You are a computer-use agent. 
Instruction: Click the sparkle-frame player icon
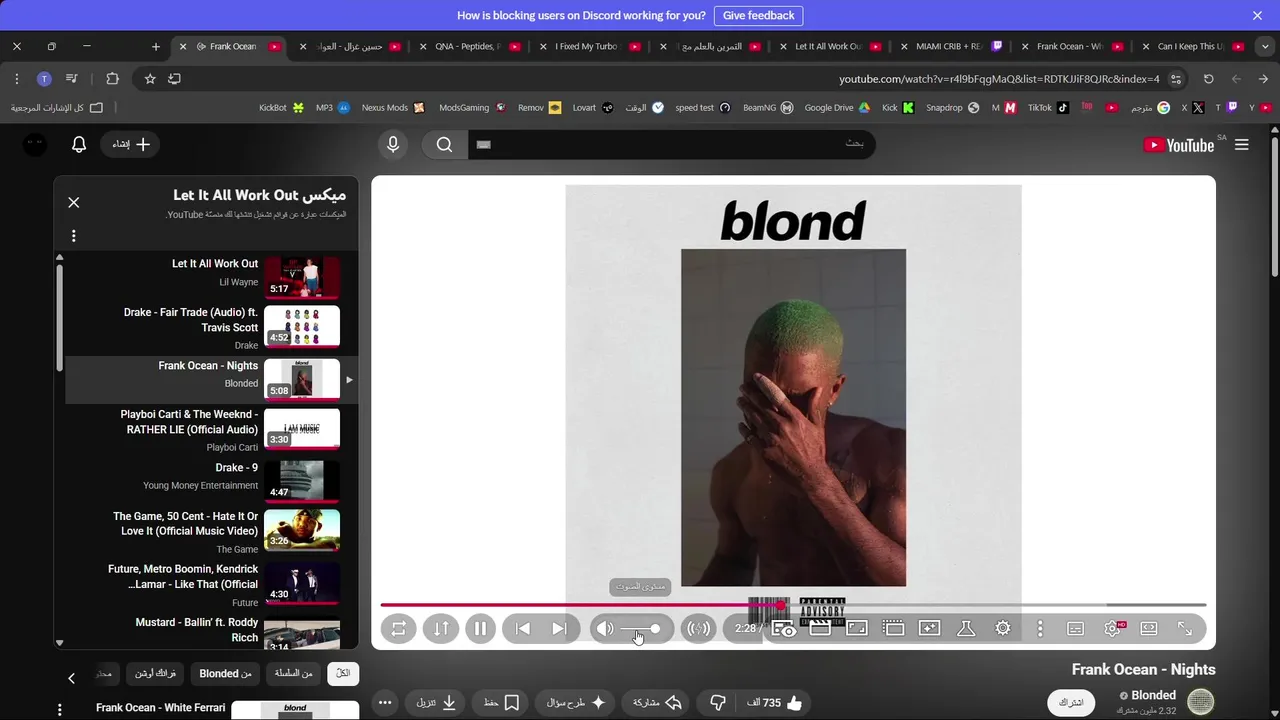coord(930,629)
